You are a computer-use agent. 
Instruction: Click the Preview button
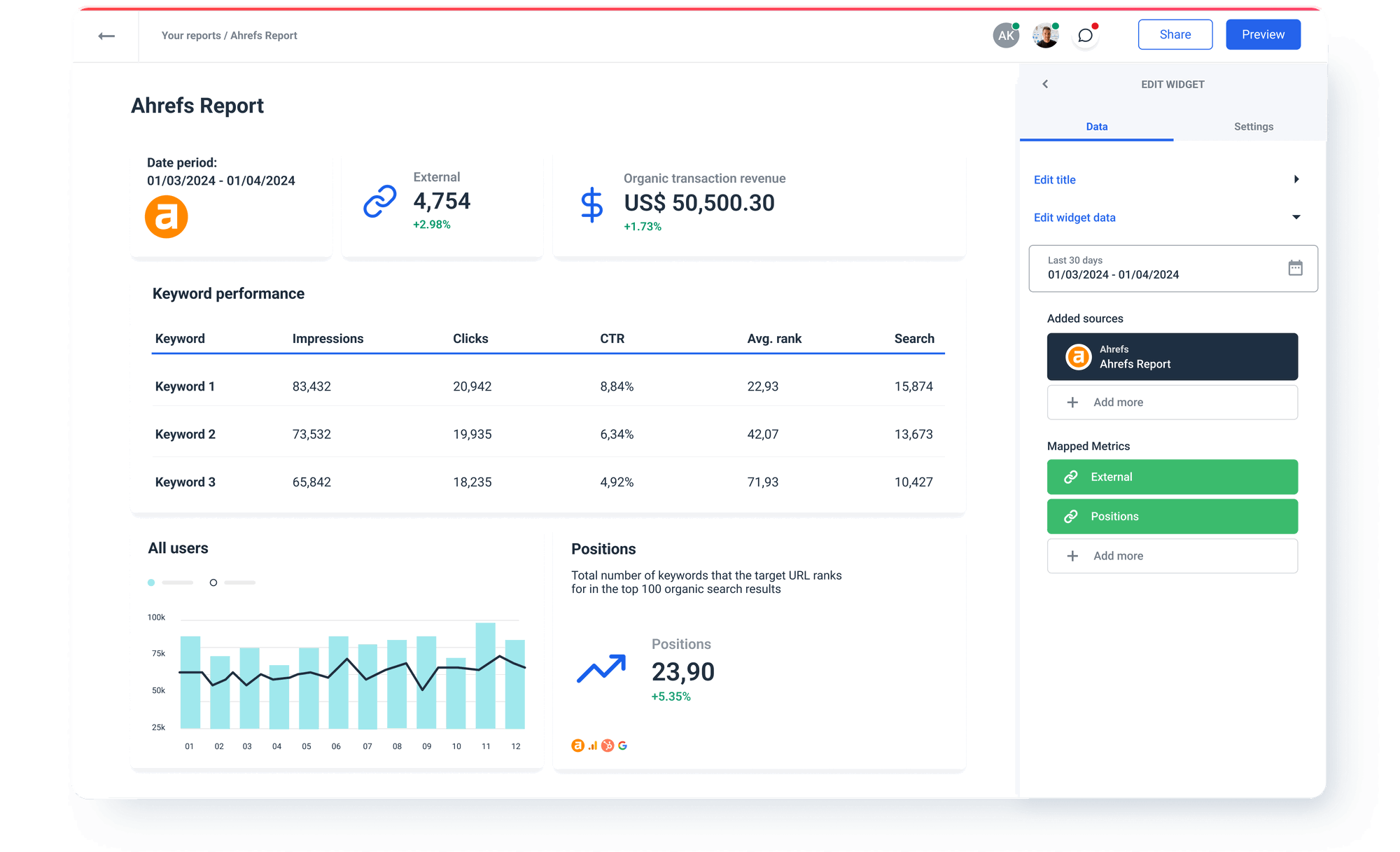1263,34
